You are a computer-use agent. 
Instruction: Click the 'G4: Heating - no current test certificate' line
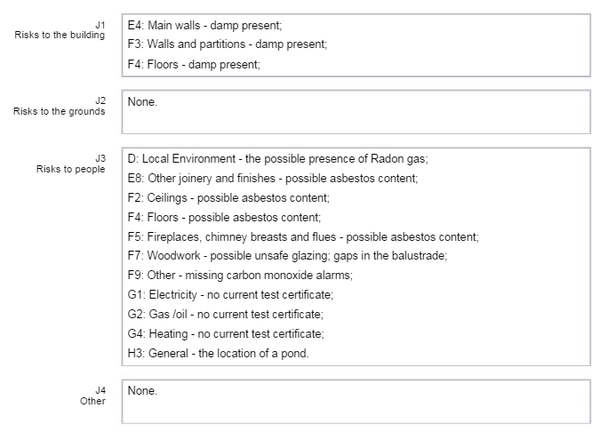coord(226,334)
